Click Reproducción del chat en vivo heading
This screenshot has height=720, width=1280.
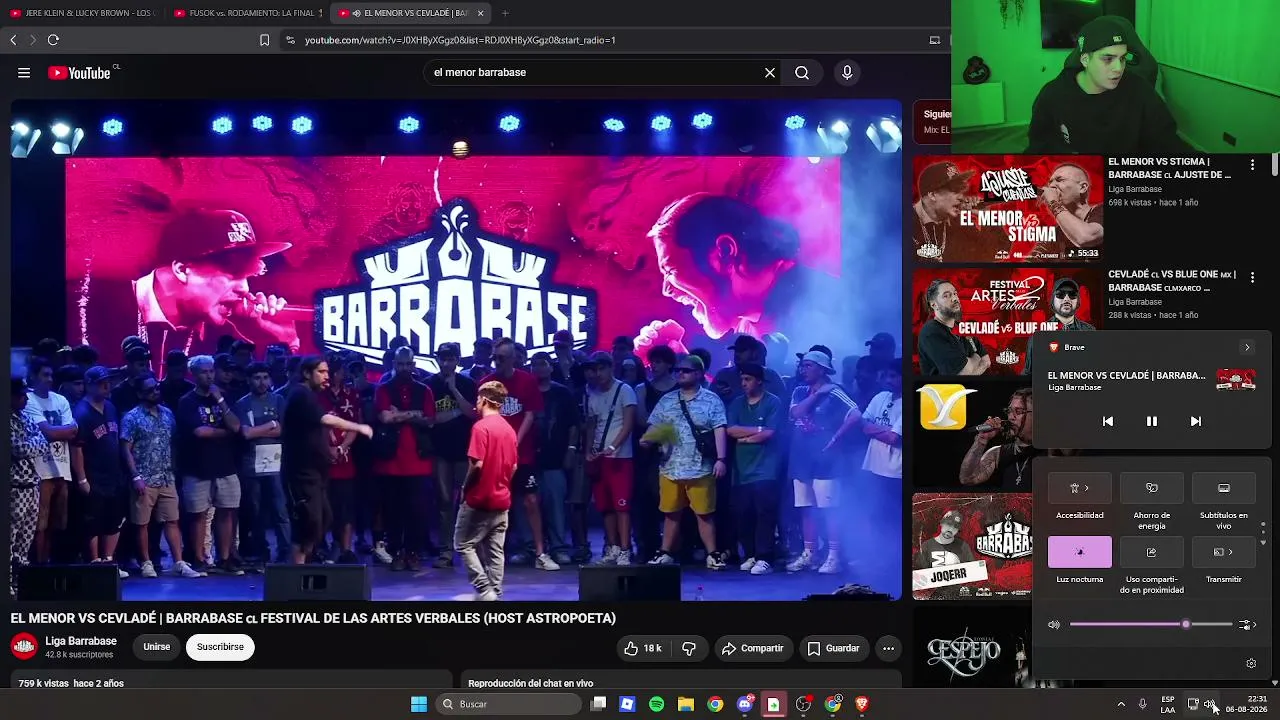[530, 683]
